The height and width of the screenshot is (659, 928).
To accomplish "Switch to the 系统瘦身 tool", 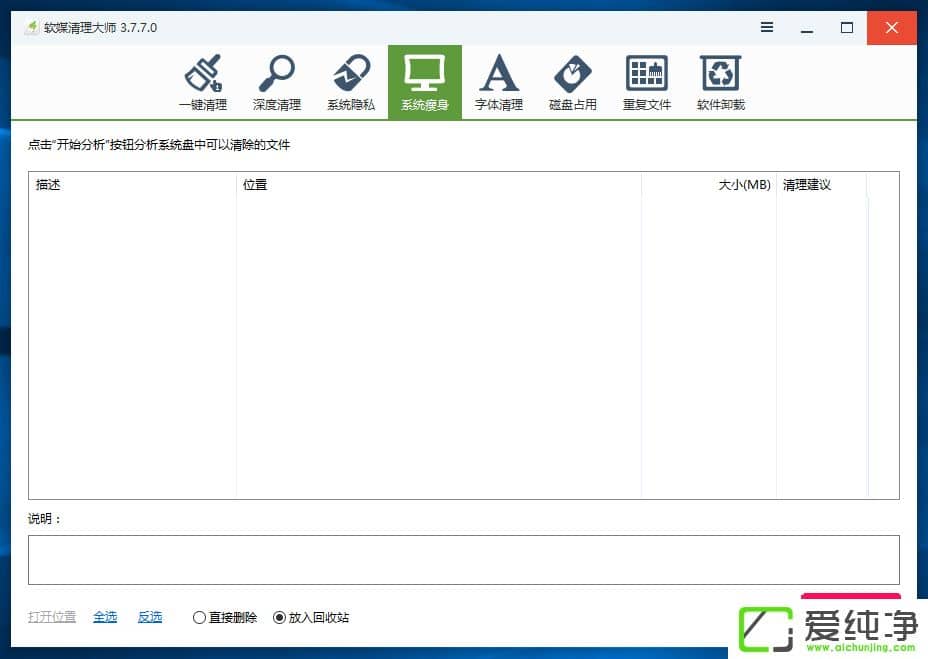I will pyautogui.click(x=424, y=82).
